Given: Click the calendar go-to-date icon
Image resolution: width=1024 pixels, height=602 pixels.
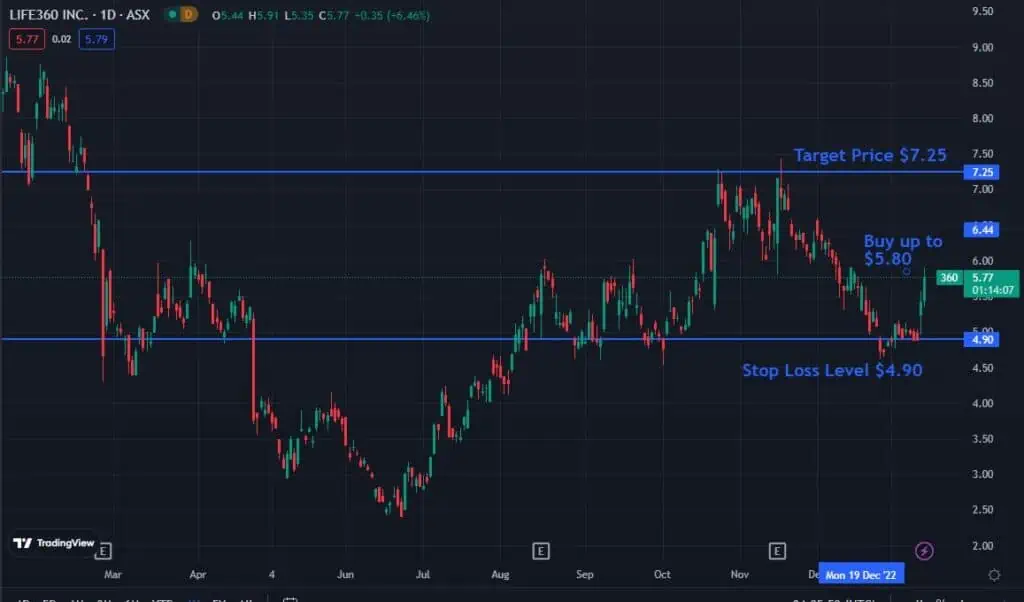Looking at the screenshot, I should (x=290, y=598).
